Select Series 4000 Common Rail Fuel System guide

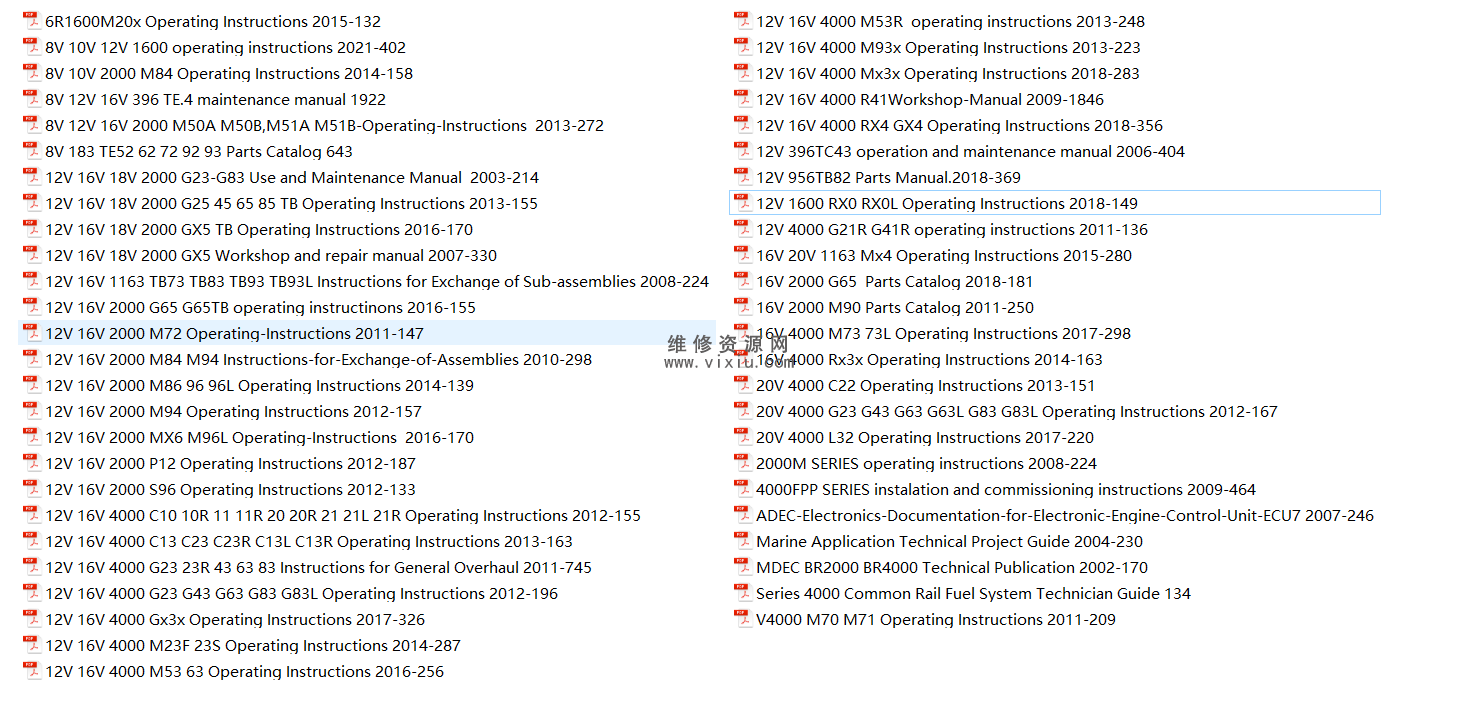click(x=972, y=594)
